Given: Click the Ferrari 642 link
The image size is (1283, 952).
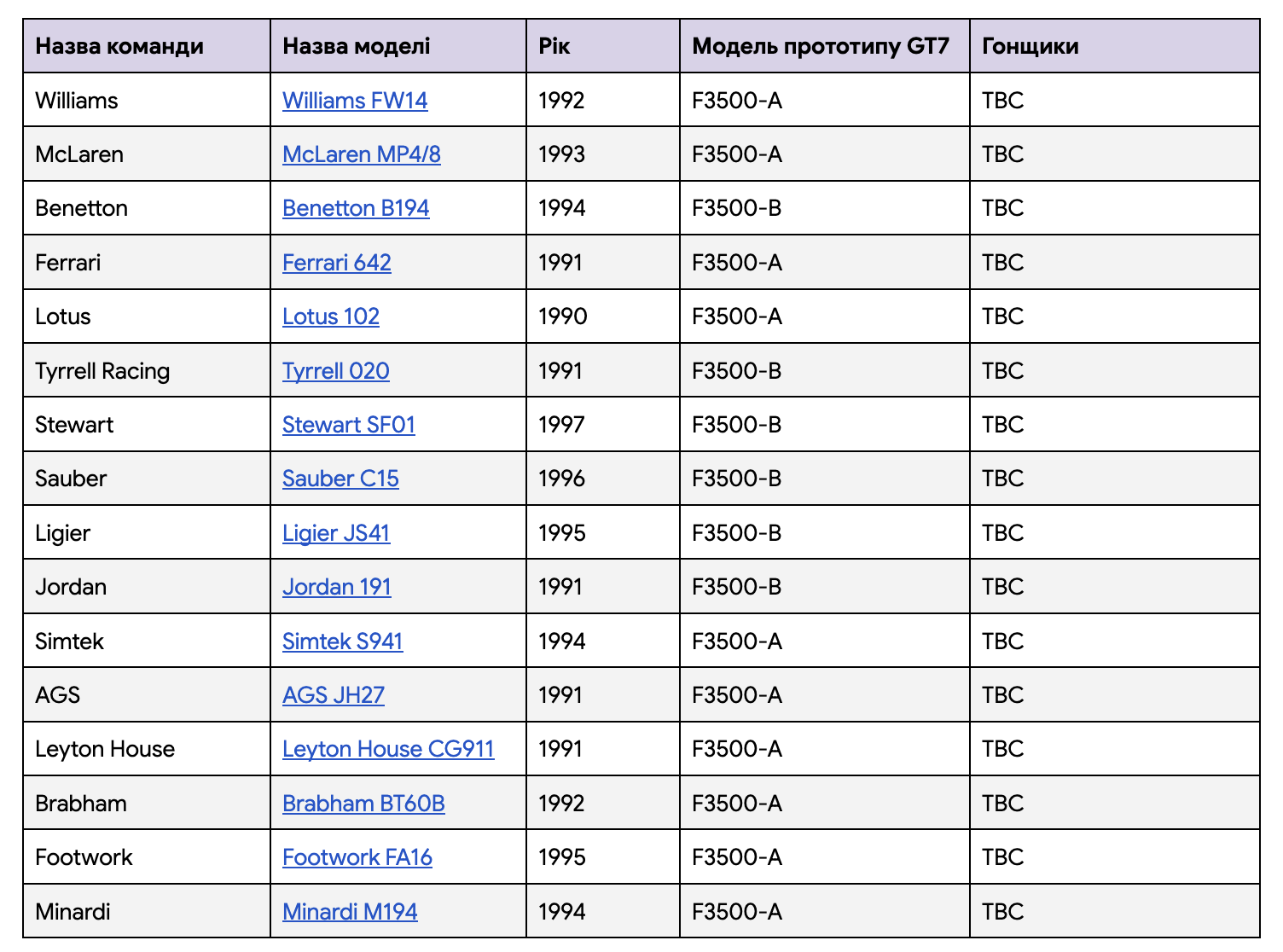Looking at the screenshot, I should click(x=337, y=263).
